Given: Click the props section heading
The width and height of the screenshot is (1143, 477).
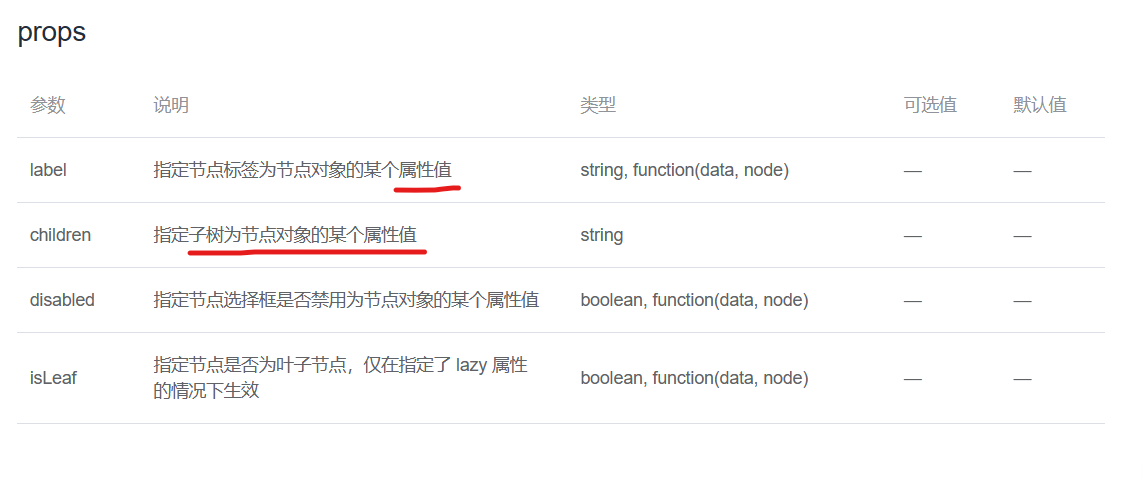Looking at the screenshot, I should 52,34.
